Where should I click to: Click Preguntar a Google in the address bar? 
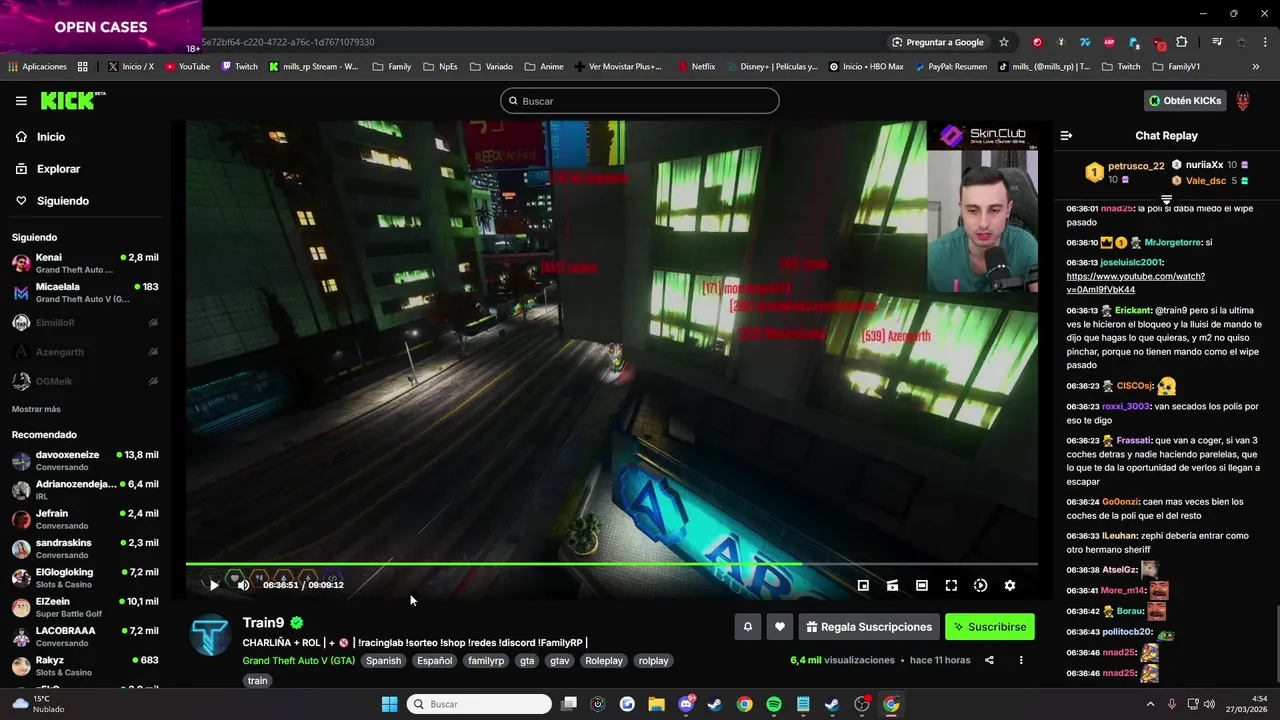coord(938,42)
